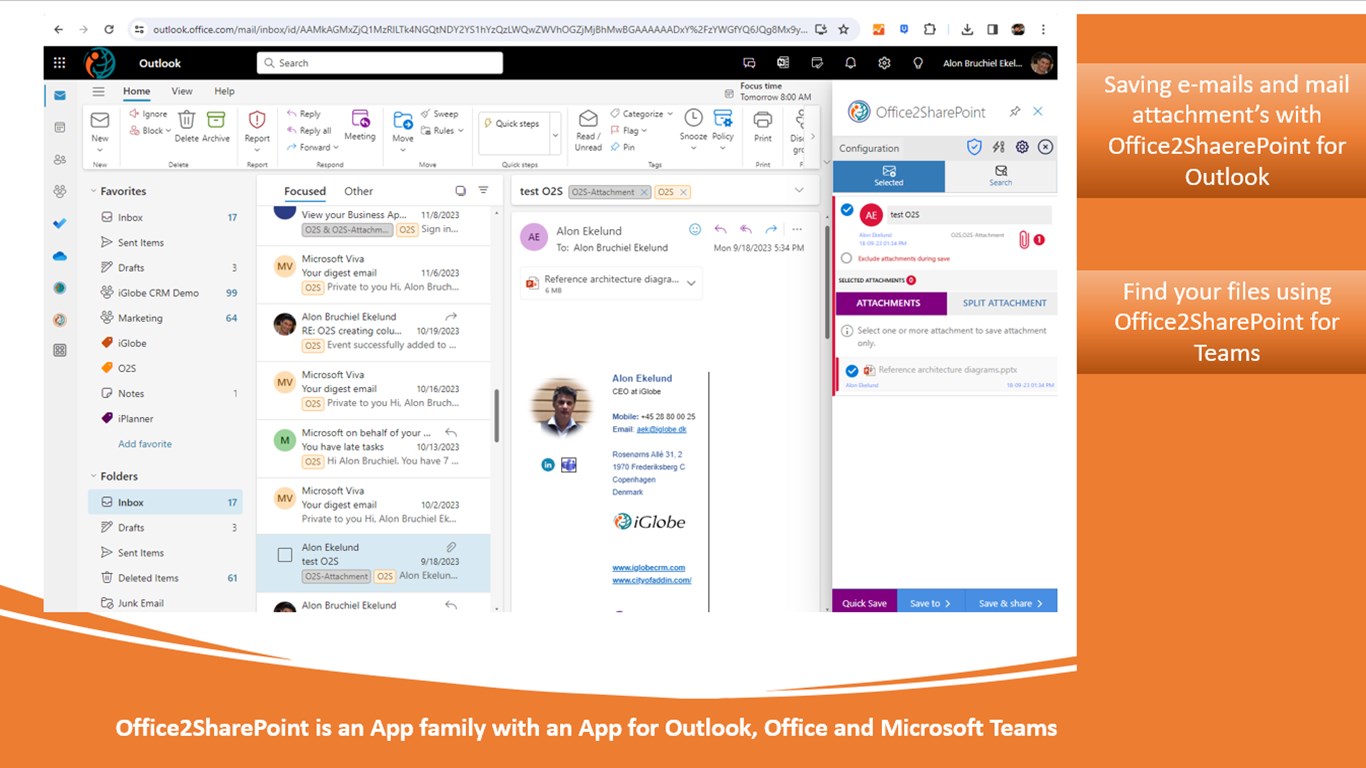Tick the checkbox on Alon Ekelund email
1366x768 pixels.
click(284, 555)
